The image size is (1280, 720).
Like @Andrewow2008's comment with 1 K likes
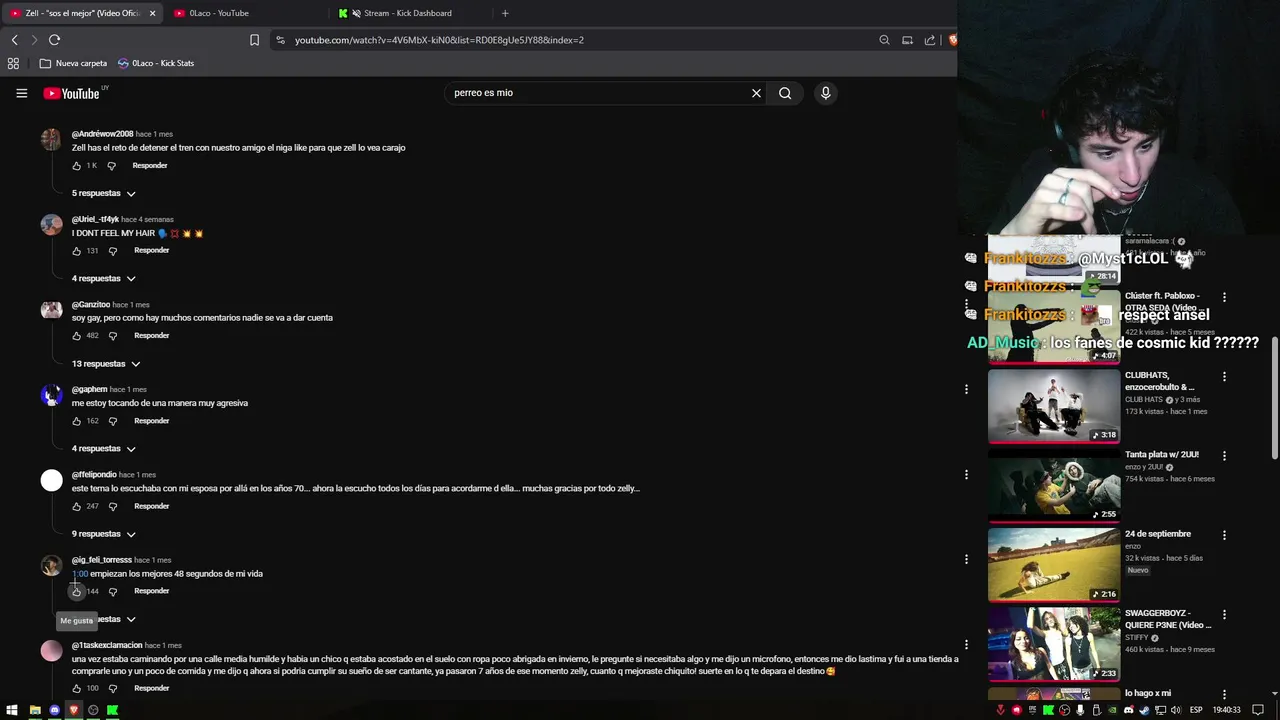[76, 166]
